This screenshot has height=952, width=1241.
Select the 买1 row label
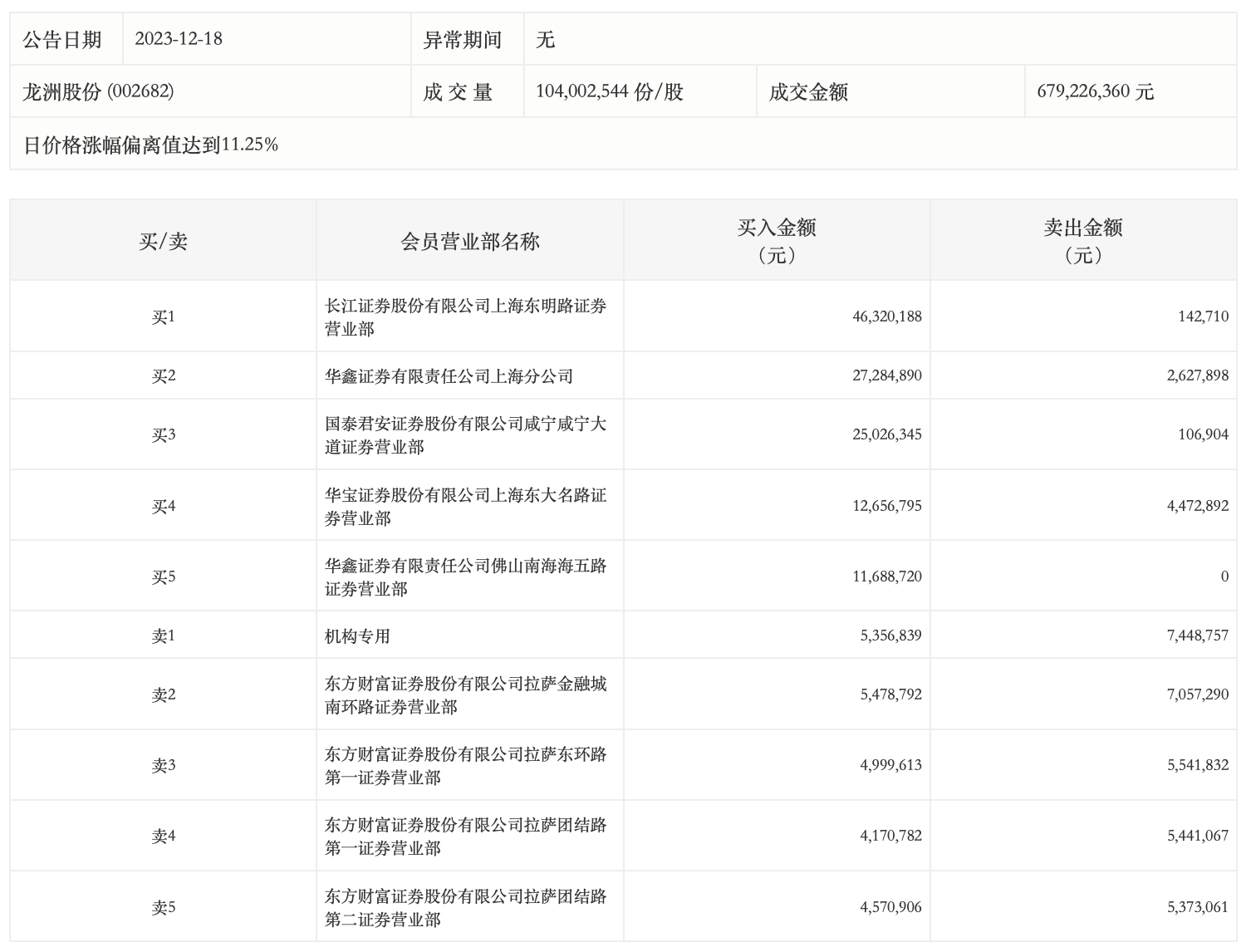point(164,317)
